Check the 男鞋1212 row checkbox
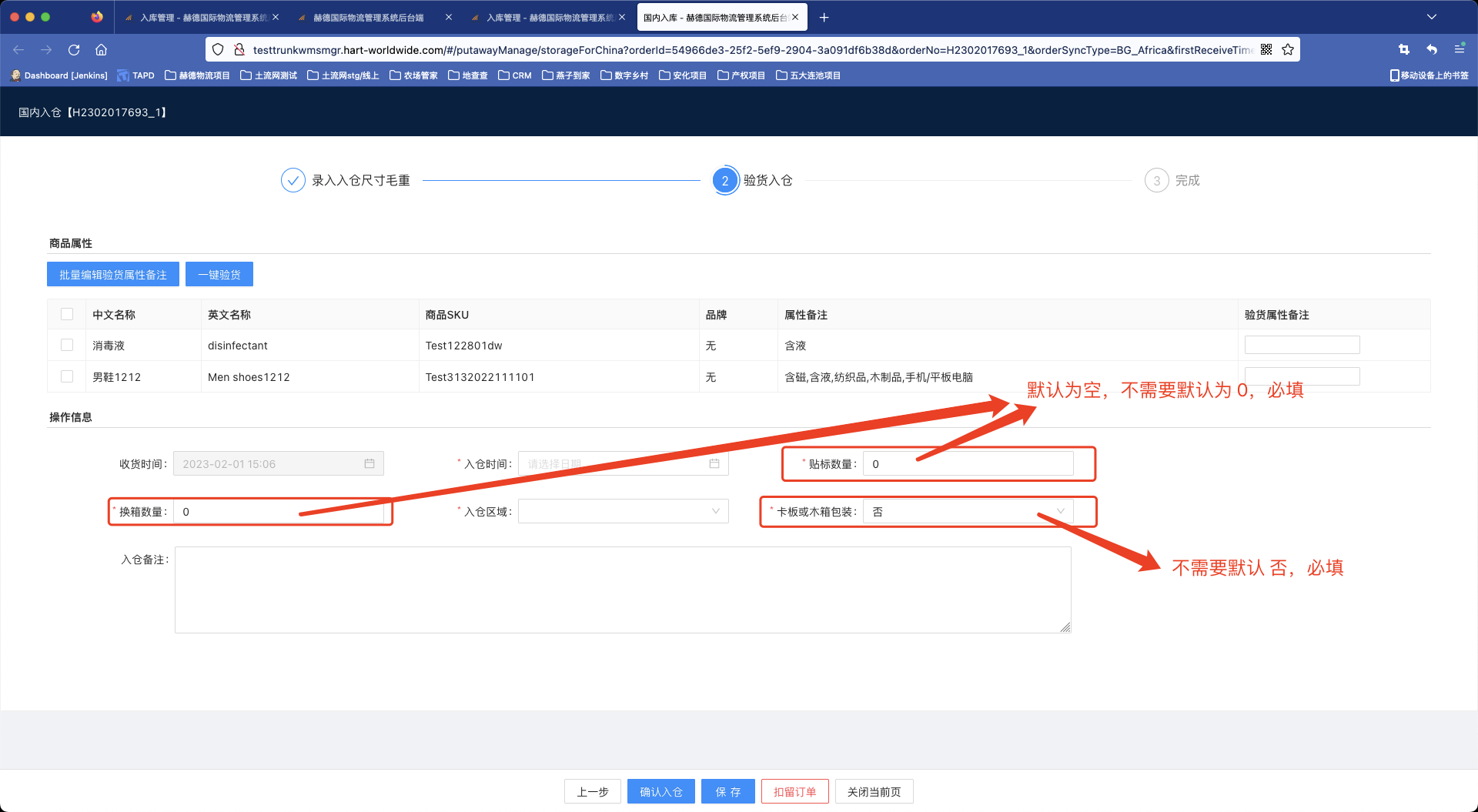This screenshot has width=1478, height=812. tap(67, 377)
